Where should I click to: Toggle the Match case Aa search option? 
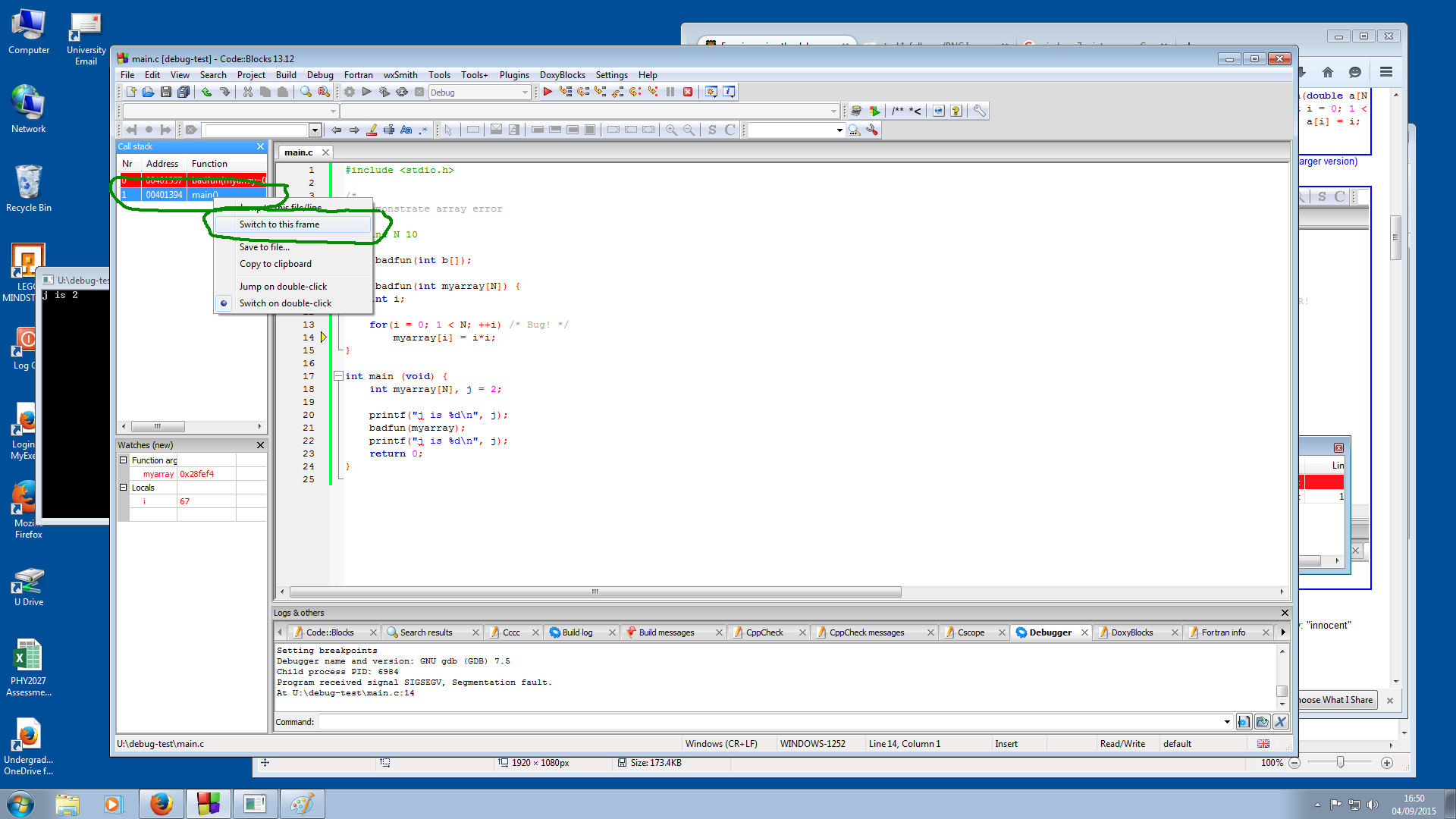[x=406, y=130]
